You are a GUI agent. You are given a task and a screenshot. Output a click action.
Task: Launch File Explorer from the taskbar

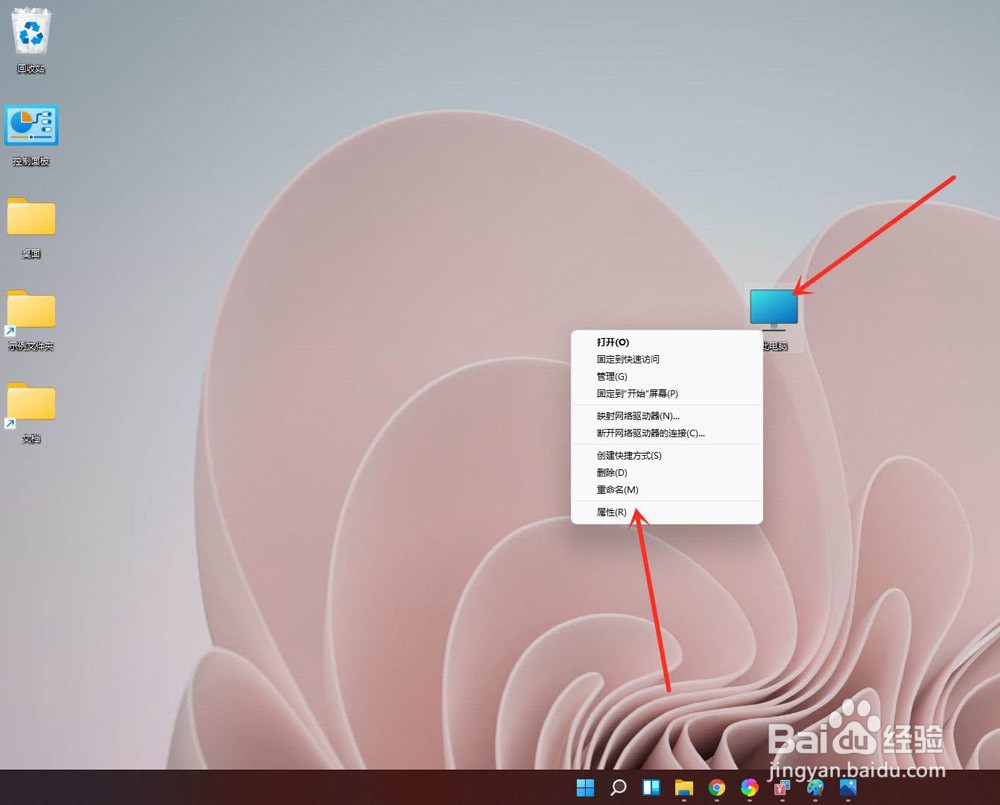coord(684,789)
